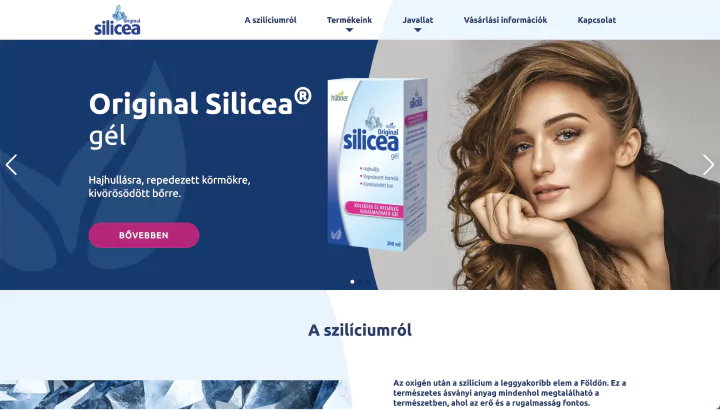Image resolution: width=720 pixels, height=410 pixels.
Task: Click the Silicea gél product box image
Action: 377,164
